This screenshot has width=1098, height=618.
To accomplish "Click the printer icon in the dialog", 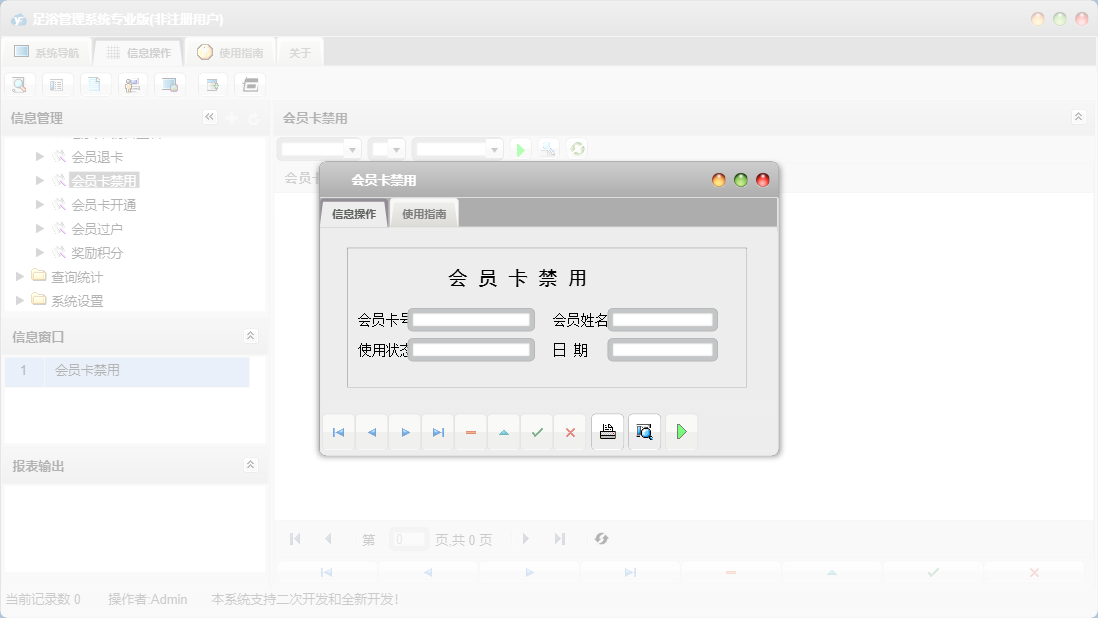I will click(x=607, y=431).
